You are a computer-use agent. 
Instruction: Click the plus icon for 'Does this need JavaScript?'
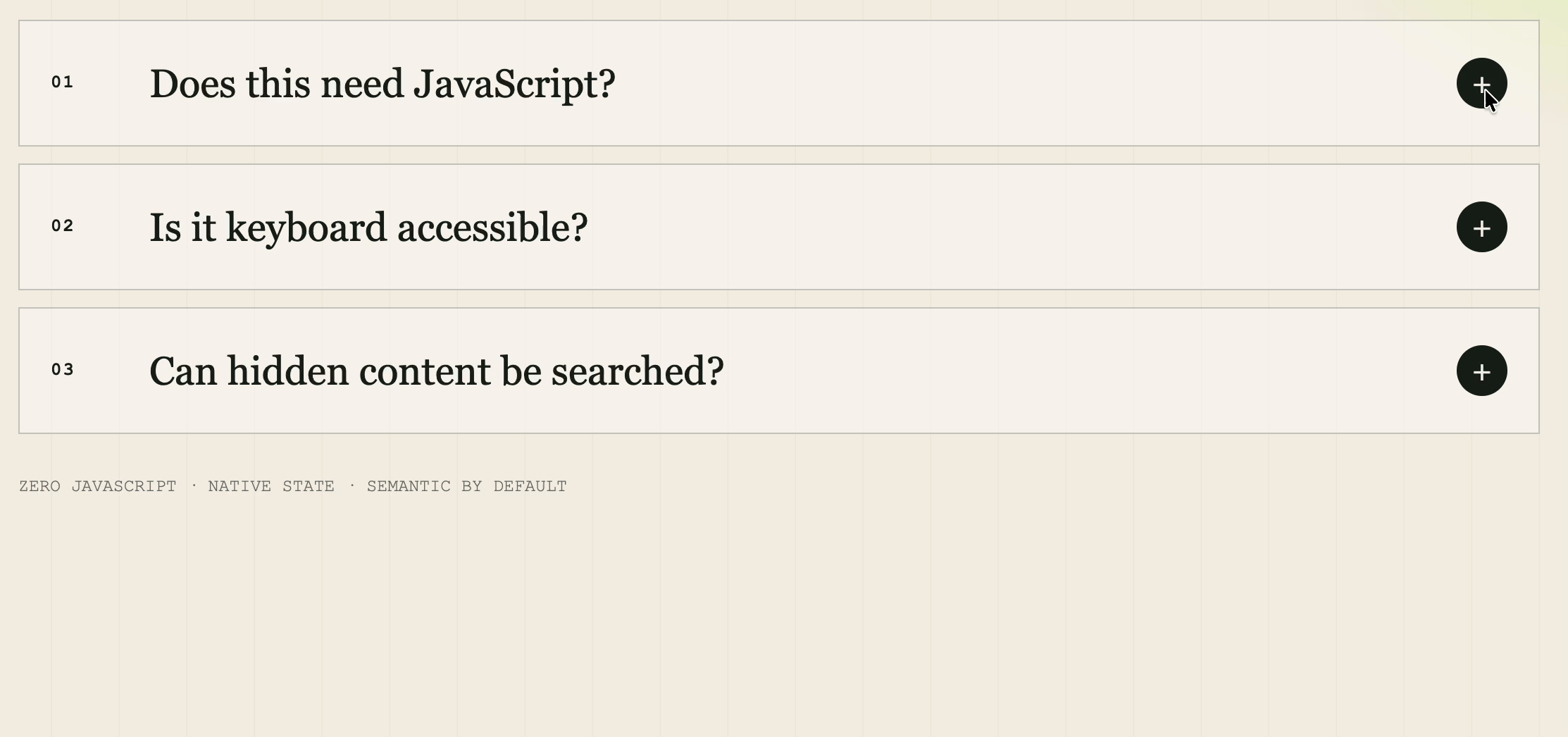click(1481, 83)
